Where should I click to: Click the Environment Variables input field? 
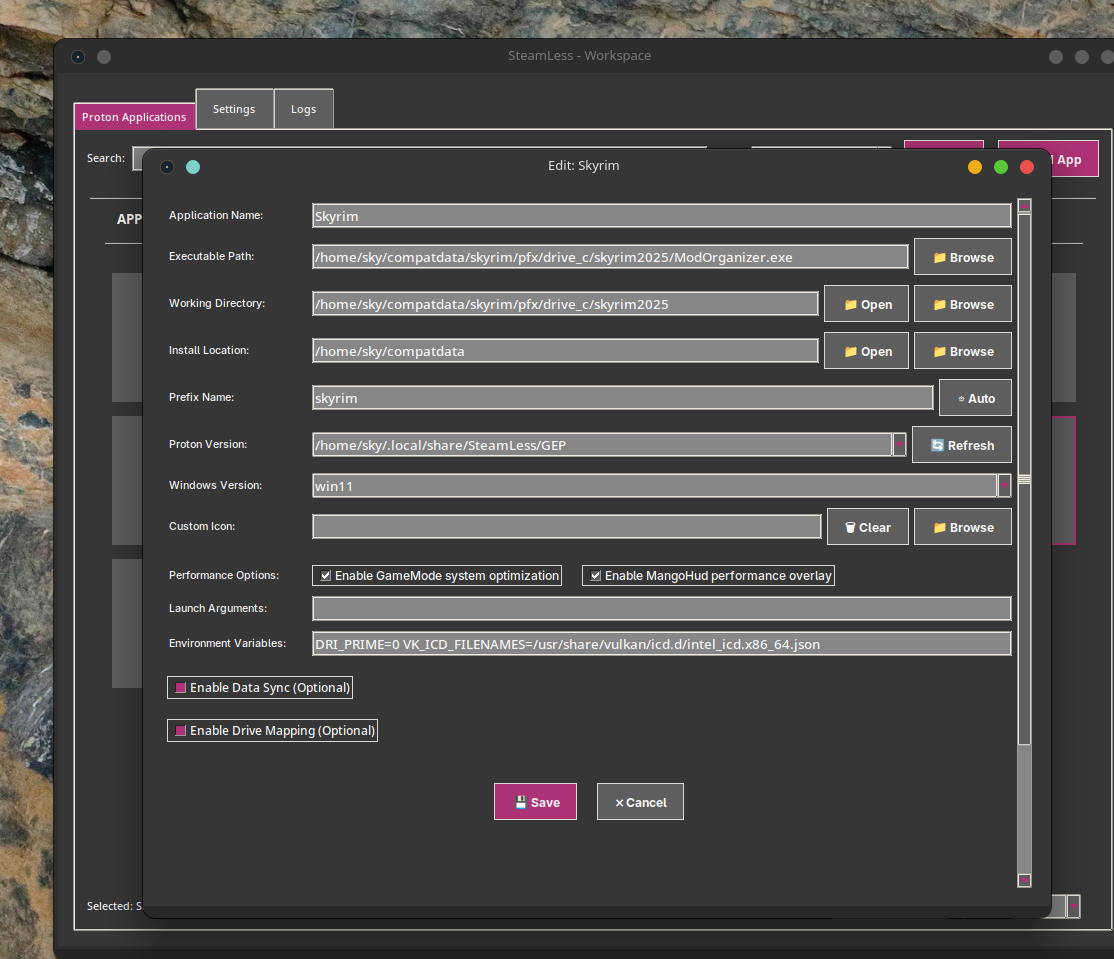661,644
